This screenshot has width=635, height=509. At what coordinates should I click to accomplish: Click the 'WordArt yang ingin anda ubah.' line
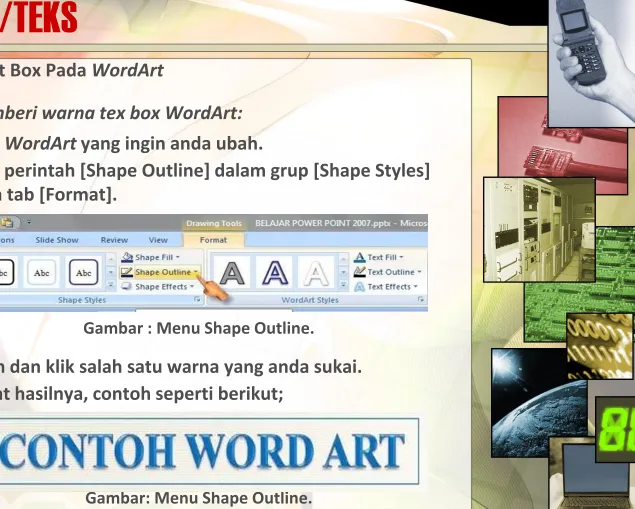134,143
